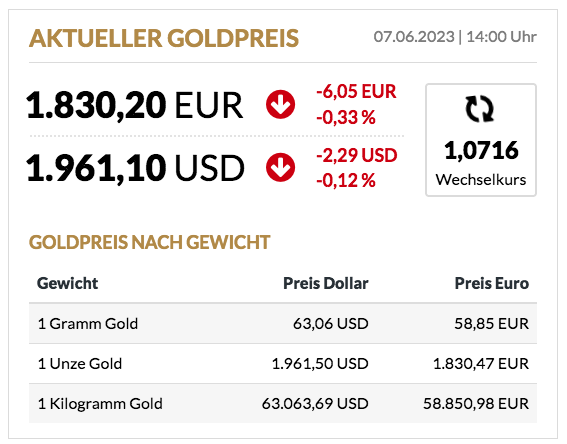Image resolution: width=567 pixels, height=444 pixels.
Task: Select the 1.961,10 USD gold price
Action: tap(136, 168)
